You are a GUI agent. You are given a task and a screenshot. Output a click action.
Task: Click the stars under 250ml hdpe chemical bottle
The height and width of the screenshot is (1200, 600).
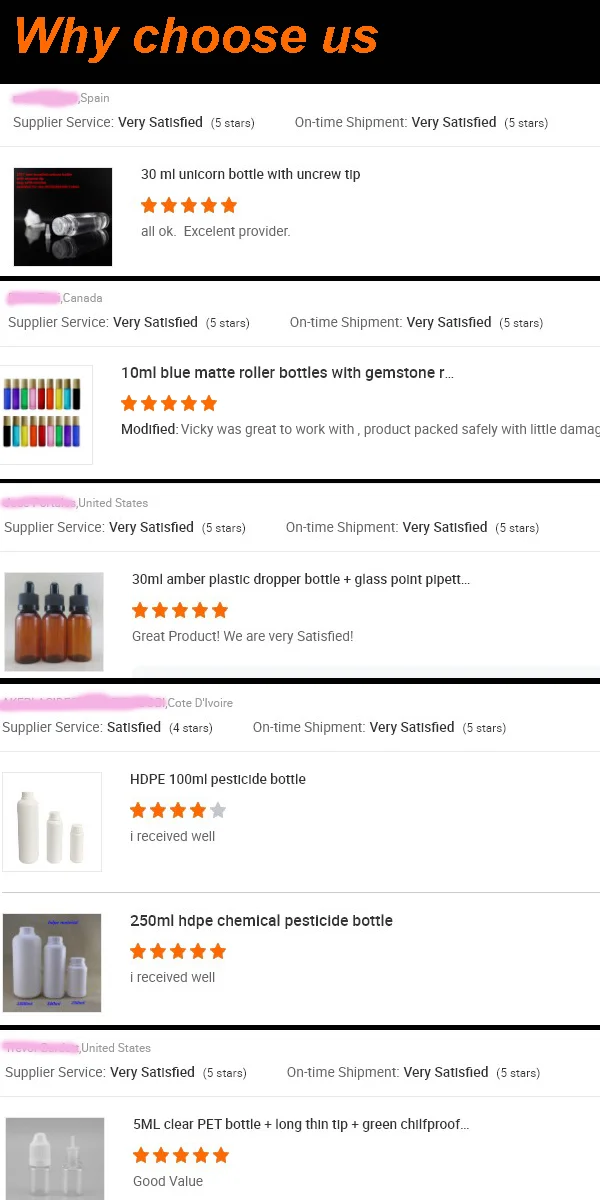click(178, 951)
